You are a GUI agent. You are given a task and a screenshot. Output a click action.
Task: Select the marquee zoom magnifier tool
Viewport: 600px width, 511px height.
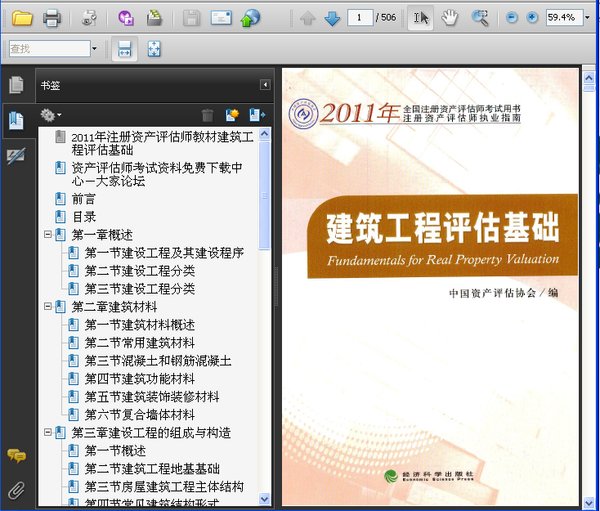[479, 18]
